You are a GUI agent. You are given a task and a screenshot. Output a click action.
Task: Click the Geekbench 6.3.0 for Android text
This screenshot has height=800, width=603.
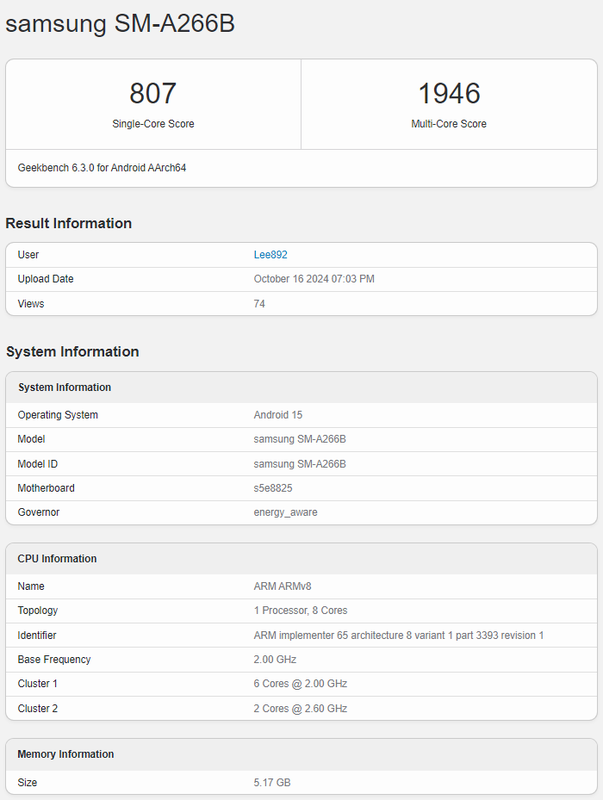point(102,168)
